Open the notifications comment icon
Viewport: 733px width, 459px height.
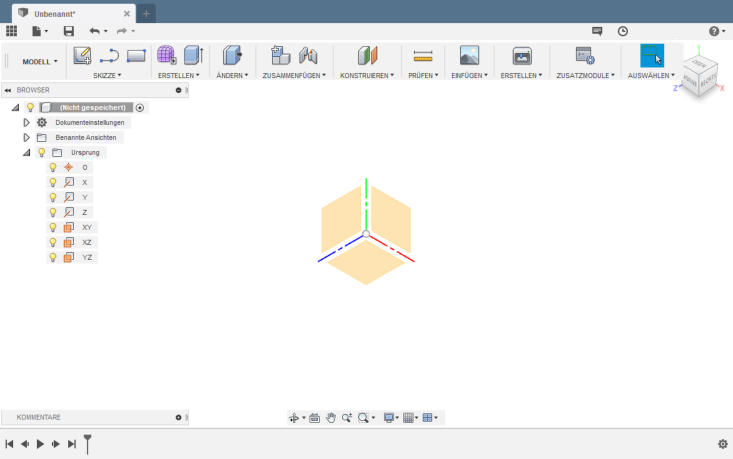[x=597, y=31]
